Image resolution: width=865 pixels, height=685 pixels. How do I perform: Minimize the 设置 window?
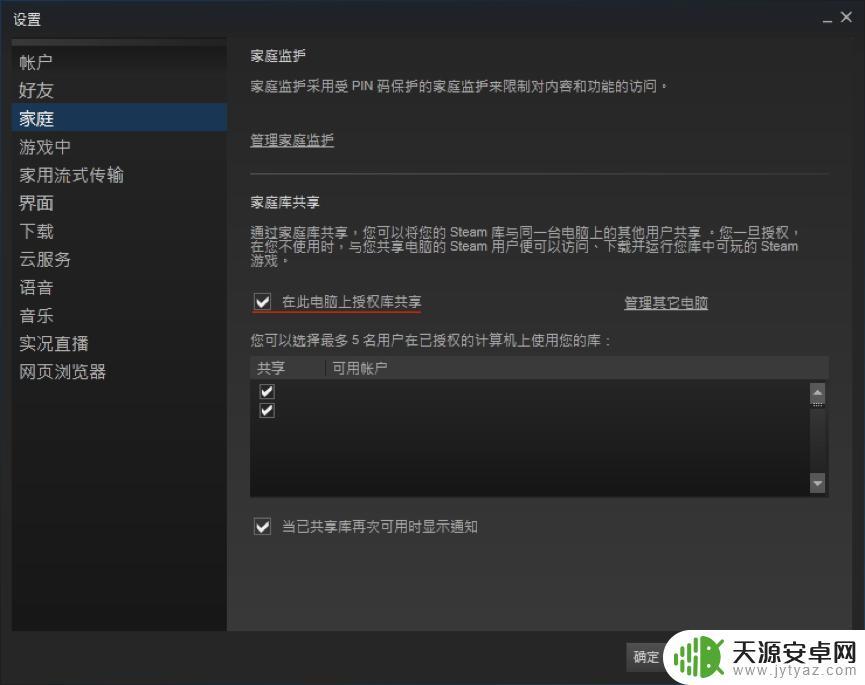(827, 19)
